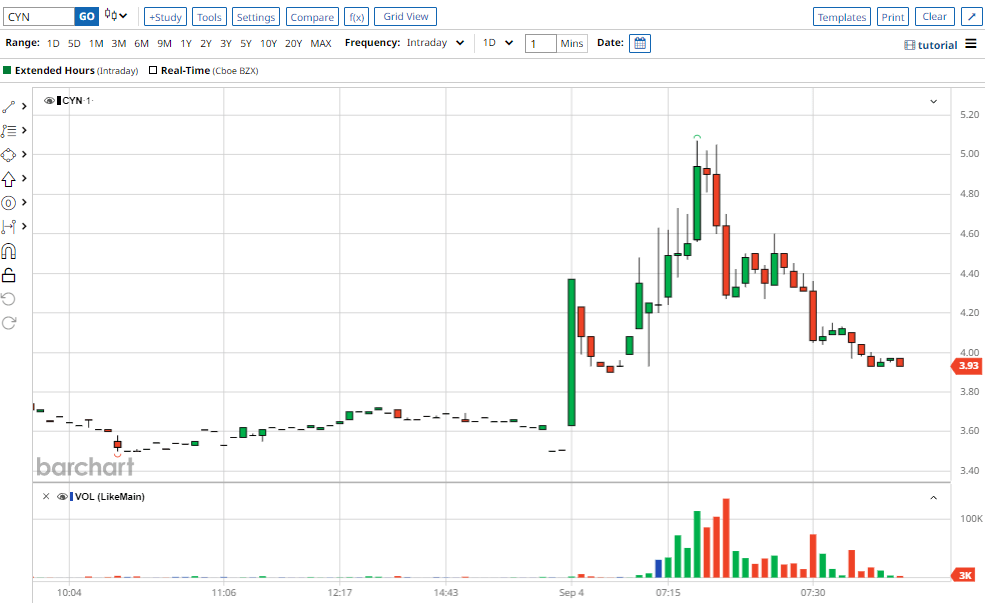Viewport: 994px width, 605px height.
Task: Toggle visibility eye for VOL study
Action: point(62,497)
